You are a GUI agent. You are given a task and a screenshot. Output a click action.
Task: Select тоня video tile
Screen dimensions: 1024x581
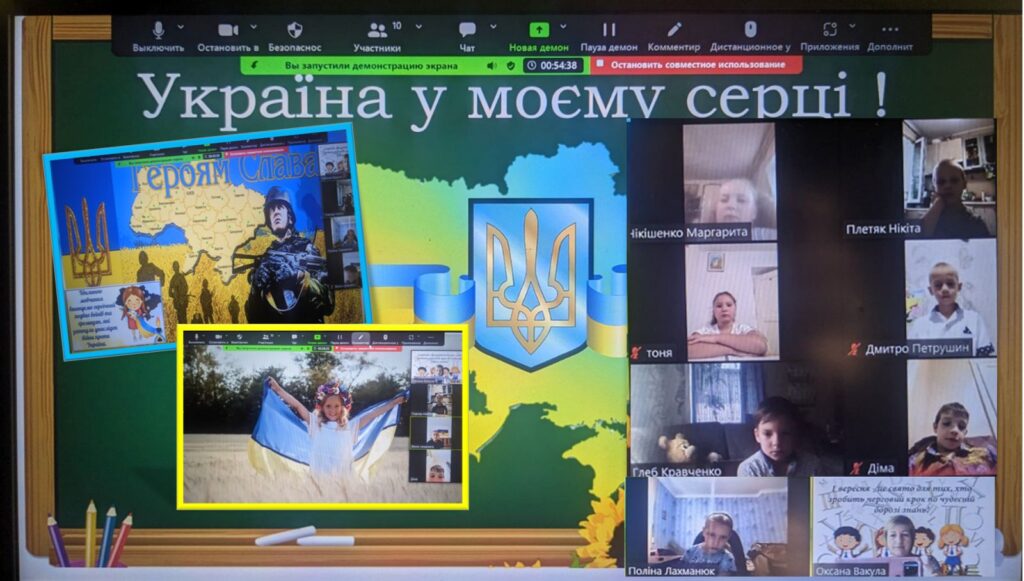tap(704, 302)
